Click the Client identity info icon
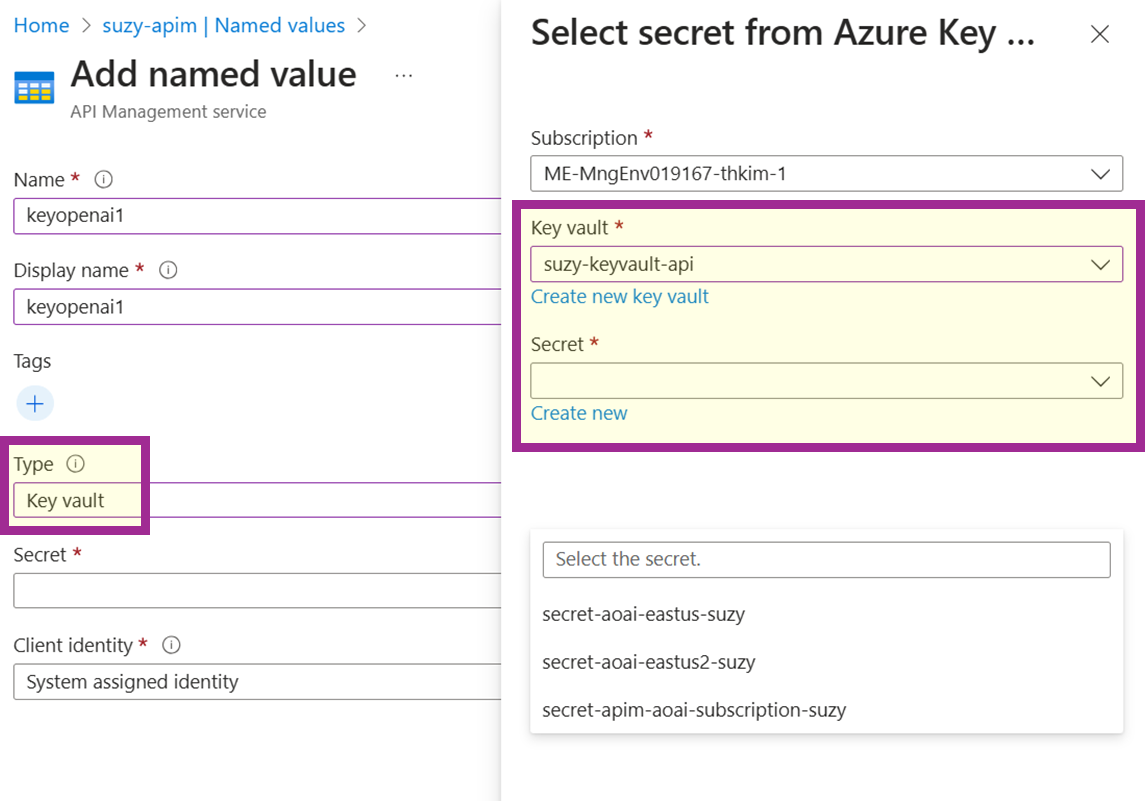This screenshot has height=801, width=1145. tap(171, 645)
